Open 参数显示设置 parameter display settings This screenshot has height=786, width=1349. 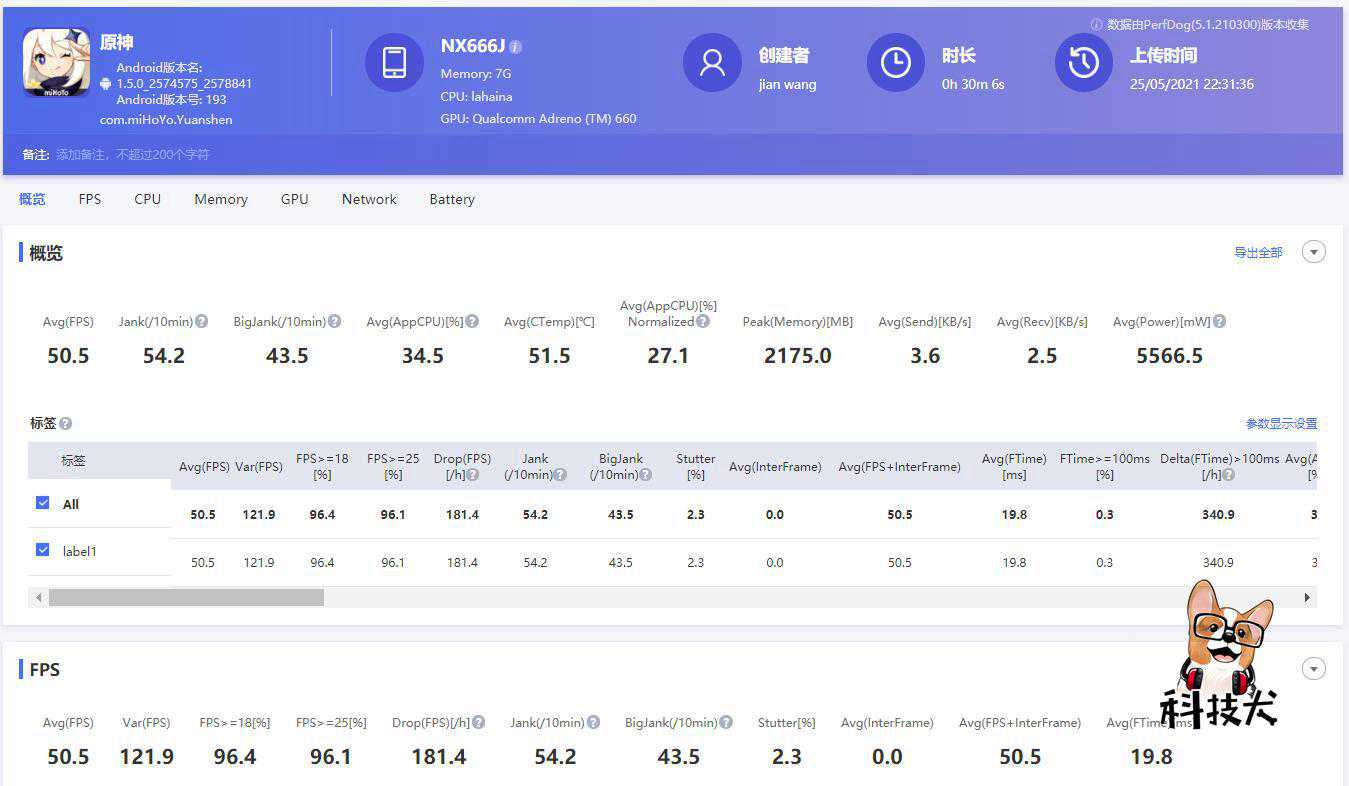click(1281, 424)
